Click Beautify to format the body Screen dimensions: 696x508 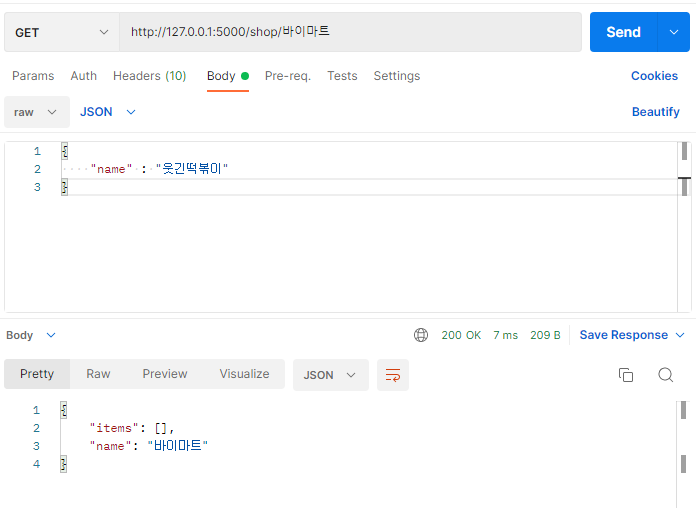point(656,112)
